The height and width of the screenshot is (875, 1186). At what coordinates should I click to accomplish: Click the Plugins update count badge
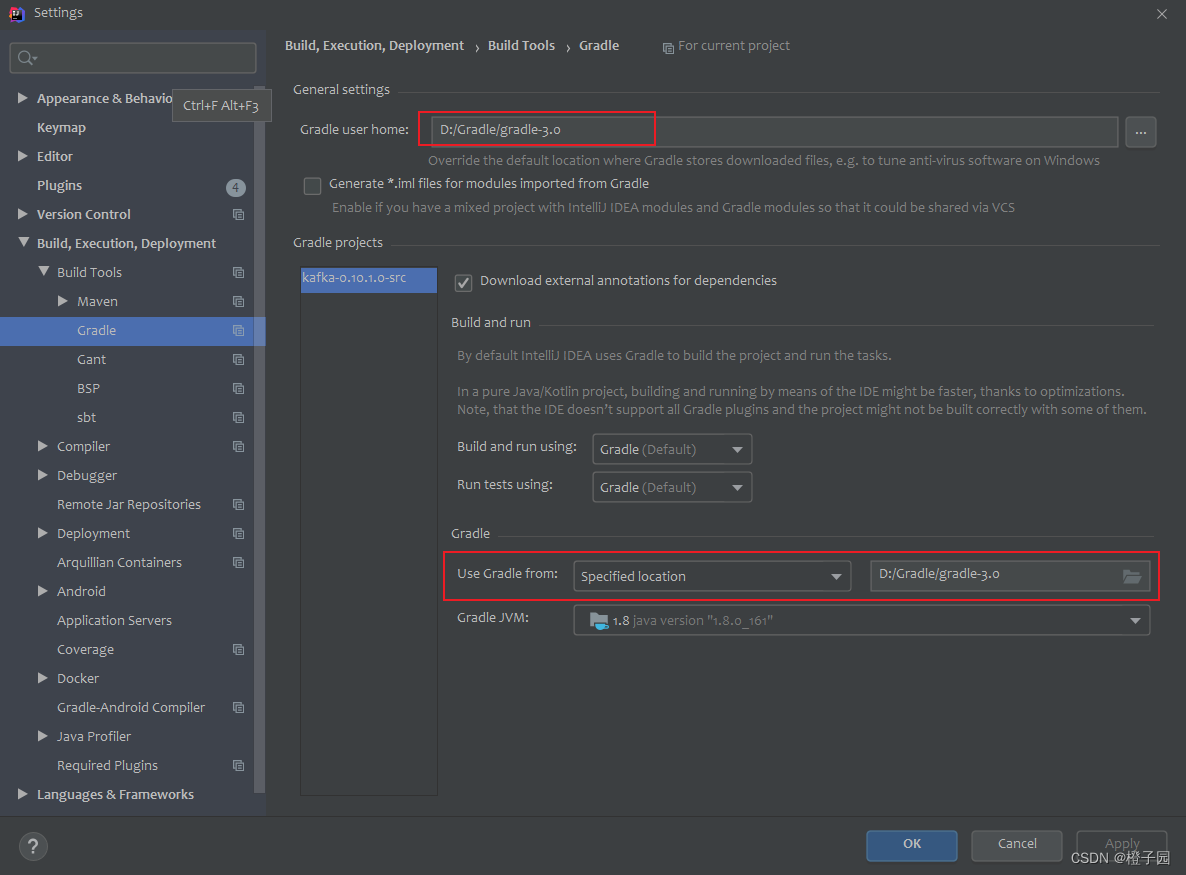pos(235,187)
